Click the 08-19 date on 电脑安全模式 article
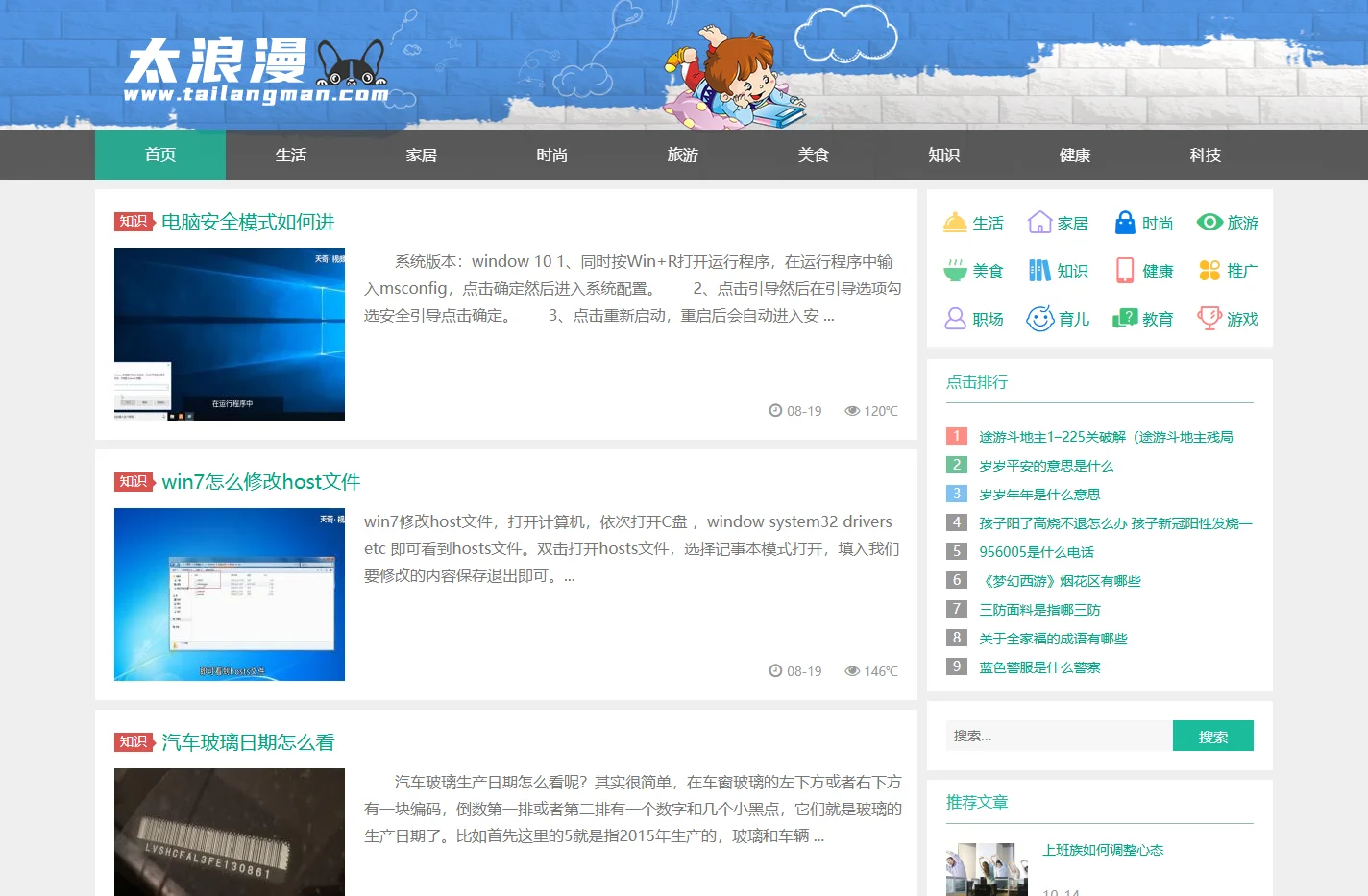Image resolution: width=1368 pixels, height=896 pixels. (x=795, y=411)
